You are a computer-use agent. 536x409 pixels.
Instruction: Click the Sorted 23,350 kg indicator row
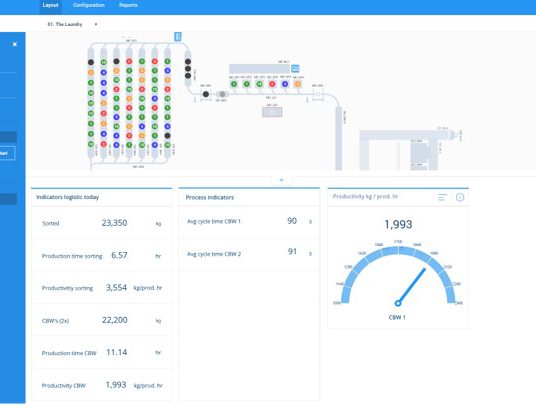tap(102, 223)
